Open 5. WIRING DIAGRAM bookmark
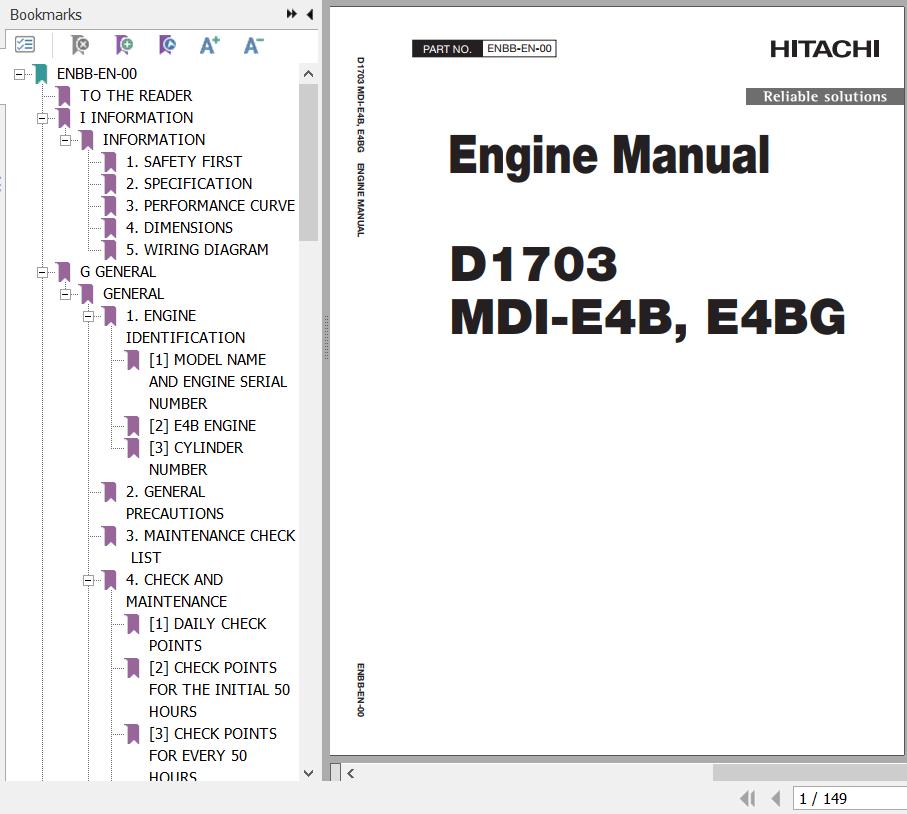The image size is (907, 814). 197,249
